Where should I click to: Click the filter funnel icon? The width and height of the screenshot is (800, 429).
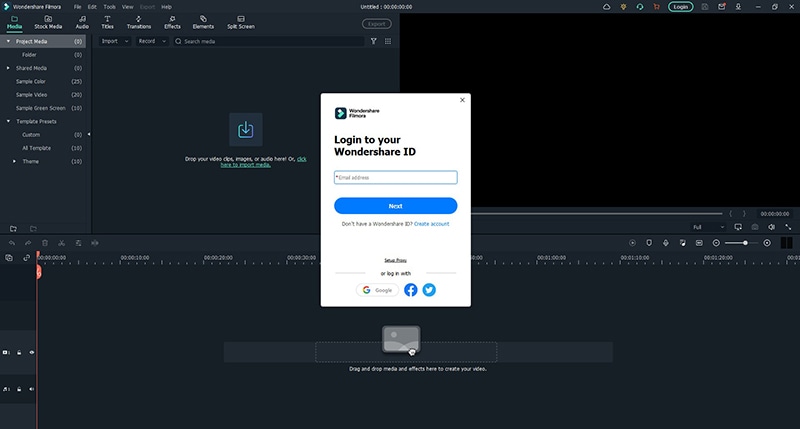tap(373, 41)
